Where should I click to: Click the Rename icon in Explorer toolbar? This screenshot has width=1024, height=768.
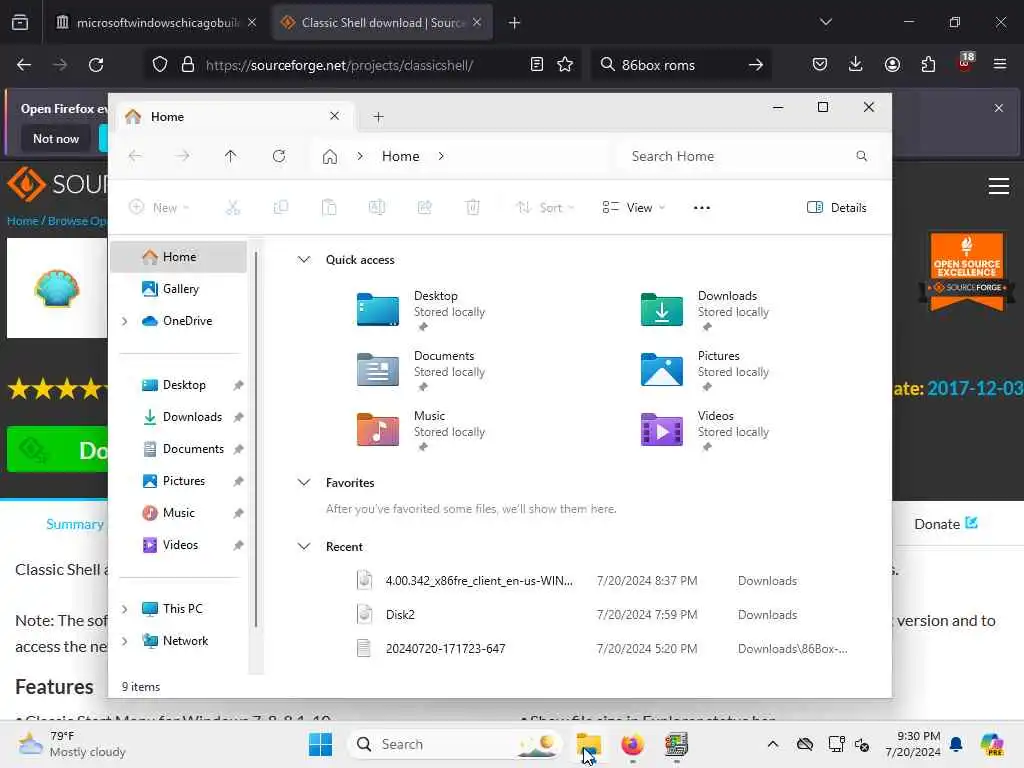(x=377, y=208)
